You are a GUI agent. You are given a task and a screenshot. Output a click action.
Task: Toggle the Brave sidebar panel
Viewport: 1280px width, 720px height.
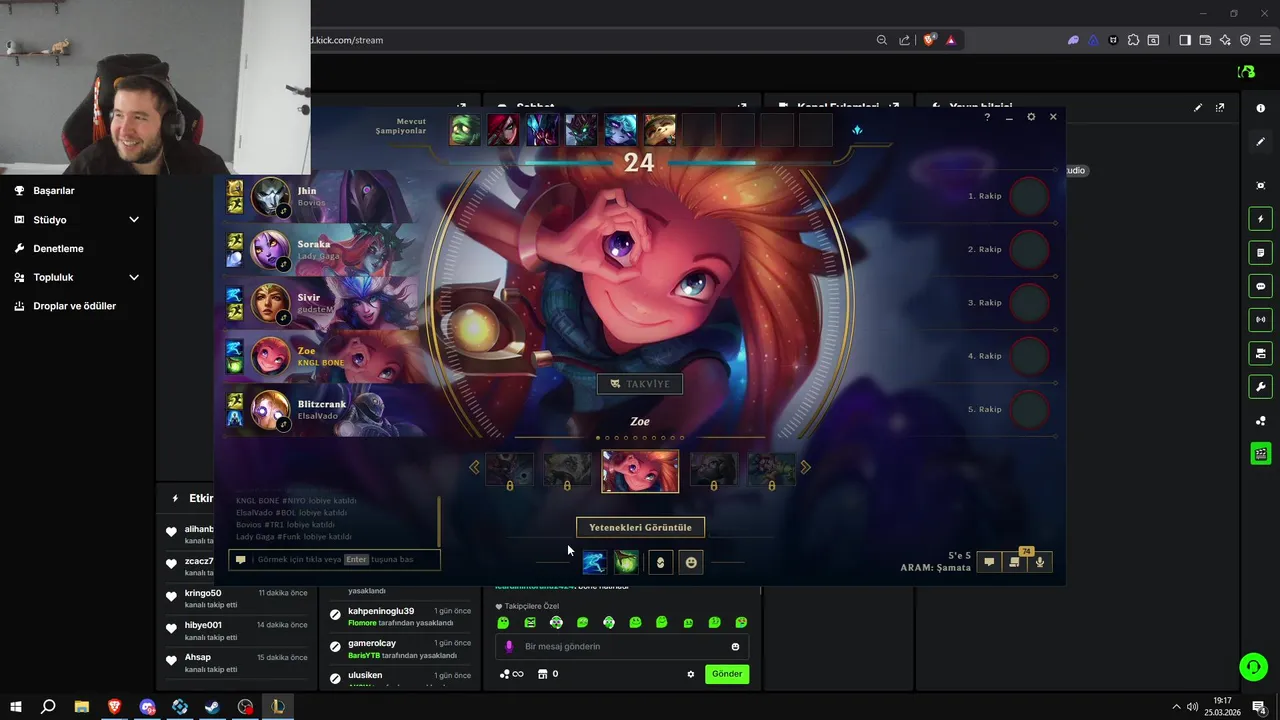click(1185, 40)
